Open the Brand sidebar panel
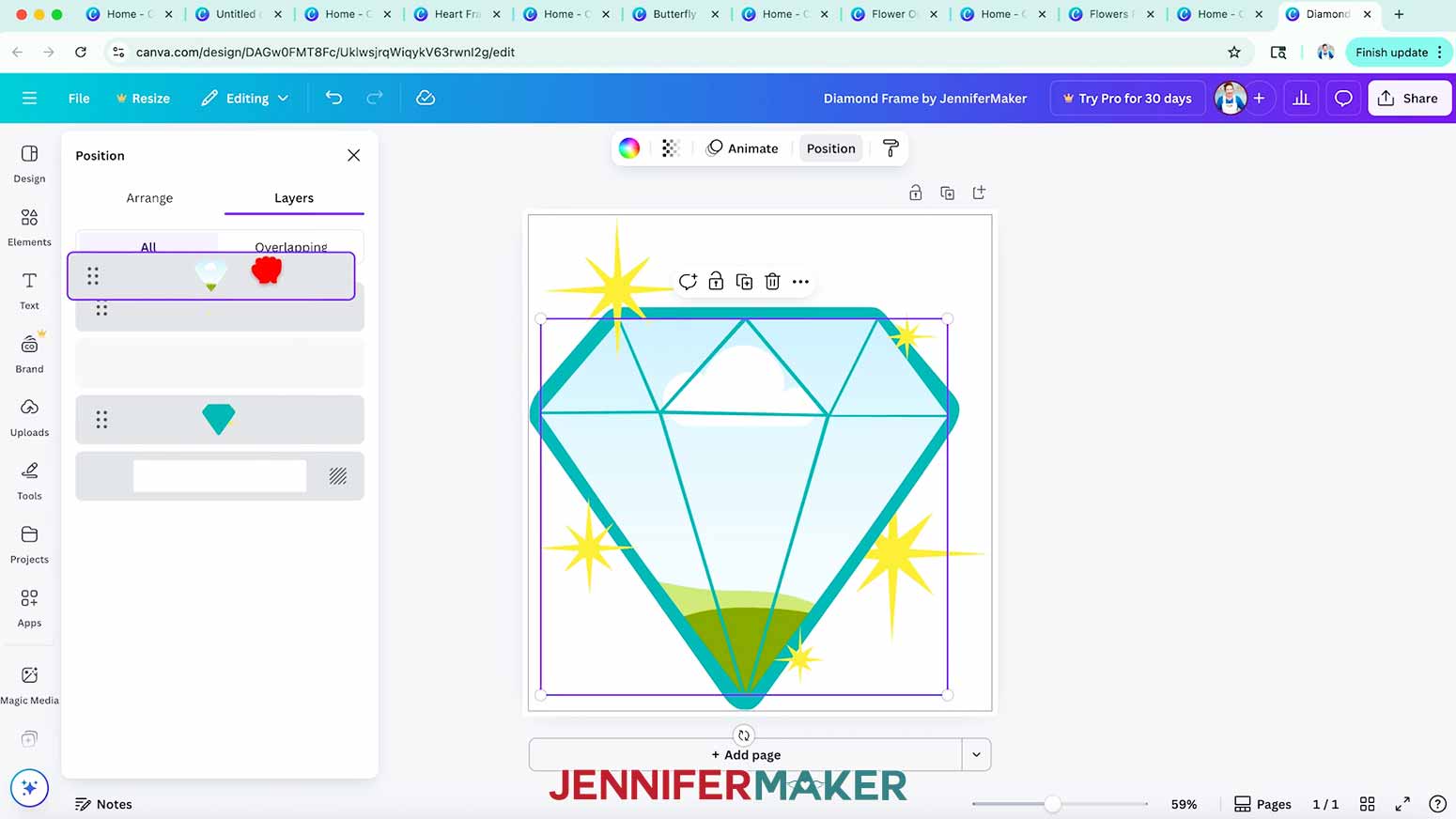Viewport: 1456px width, 819px height. coord(29,354)
